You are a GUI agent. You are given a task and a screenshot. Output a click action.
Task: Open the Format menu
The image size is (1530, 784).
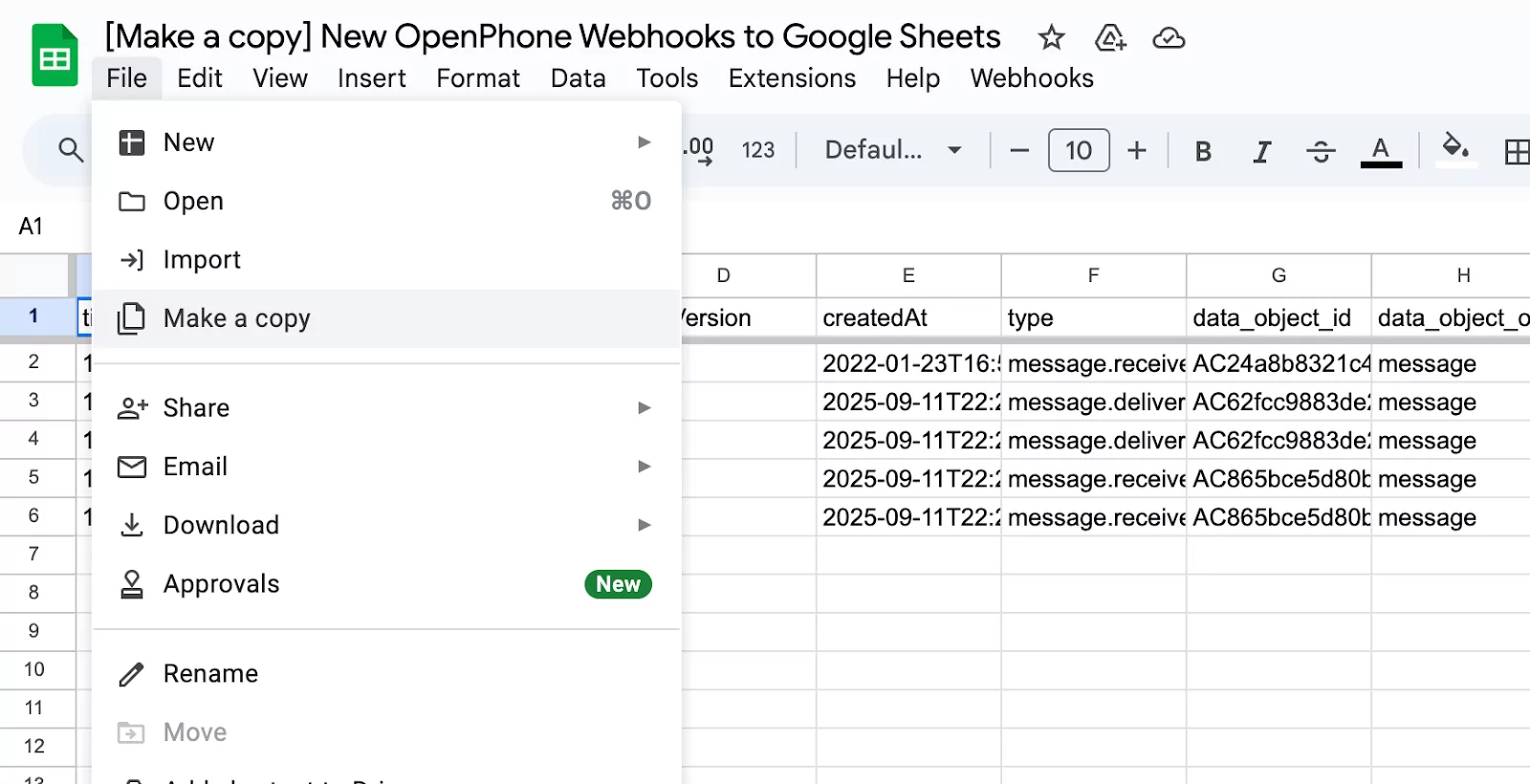[478, 78]
